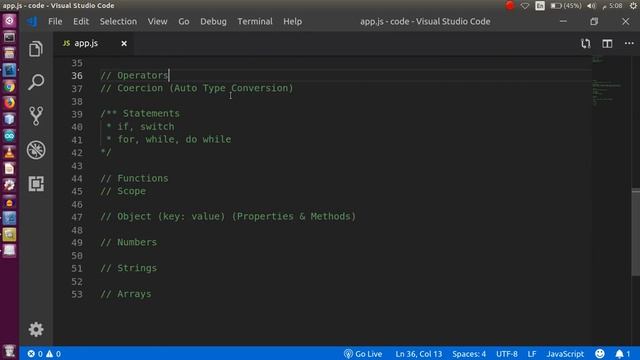Open the Trash at the bottom of the dock

coord(9,351)
